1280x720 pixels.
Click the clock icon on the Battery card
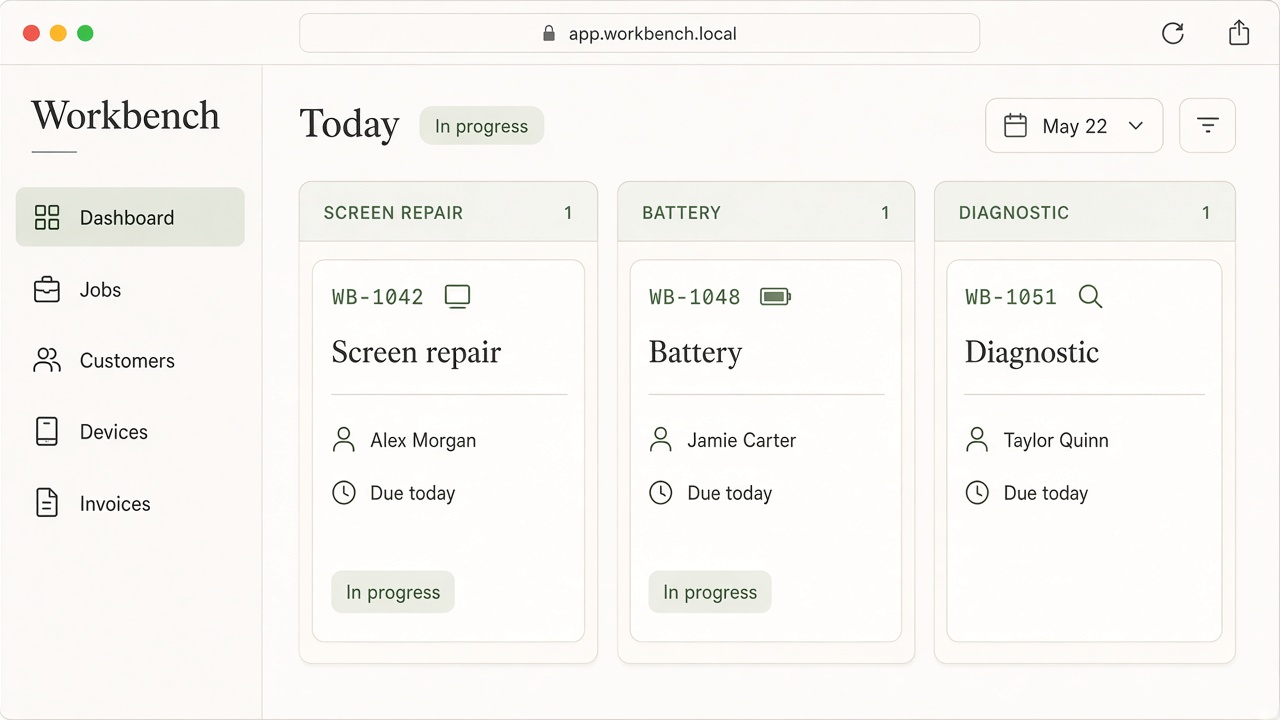pyautogui.click(x=661, y=493)
